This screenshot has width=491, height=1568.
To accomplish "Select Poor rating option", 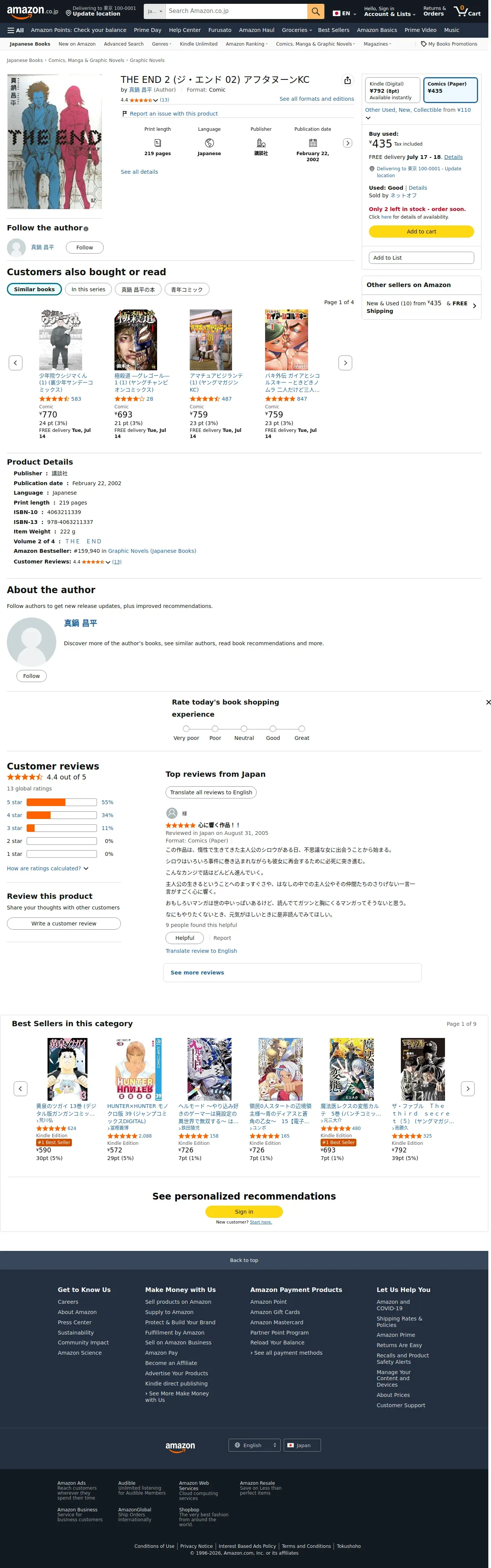I will click(x=215, y=728).
